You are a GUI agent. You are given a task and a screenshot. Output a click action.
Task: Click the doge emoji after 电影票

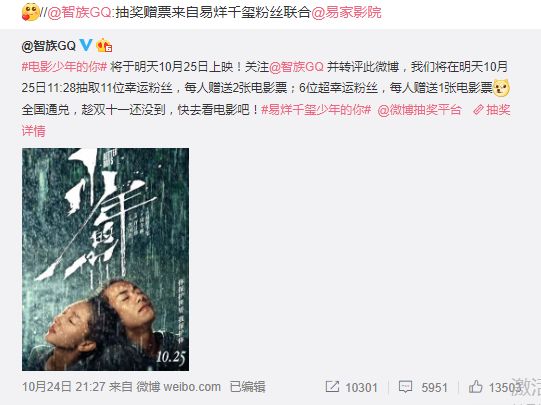[501, 88]
